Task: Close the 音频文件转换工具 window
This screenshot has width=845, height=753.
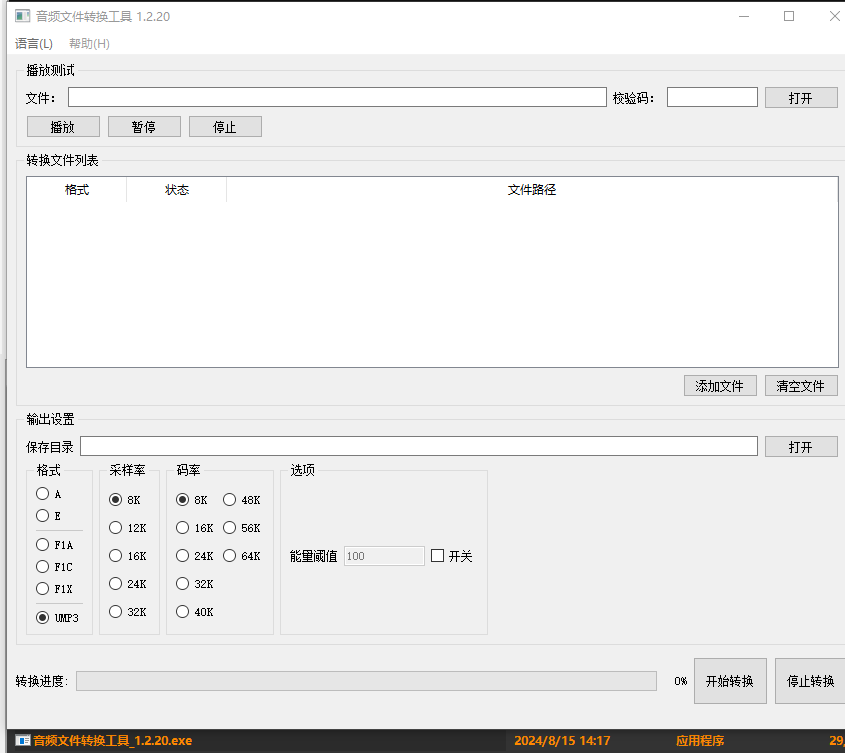Action: (x=834, y=16)
